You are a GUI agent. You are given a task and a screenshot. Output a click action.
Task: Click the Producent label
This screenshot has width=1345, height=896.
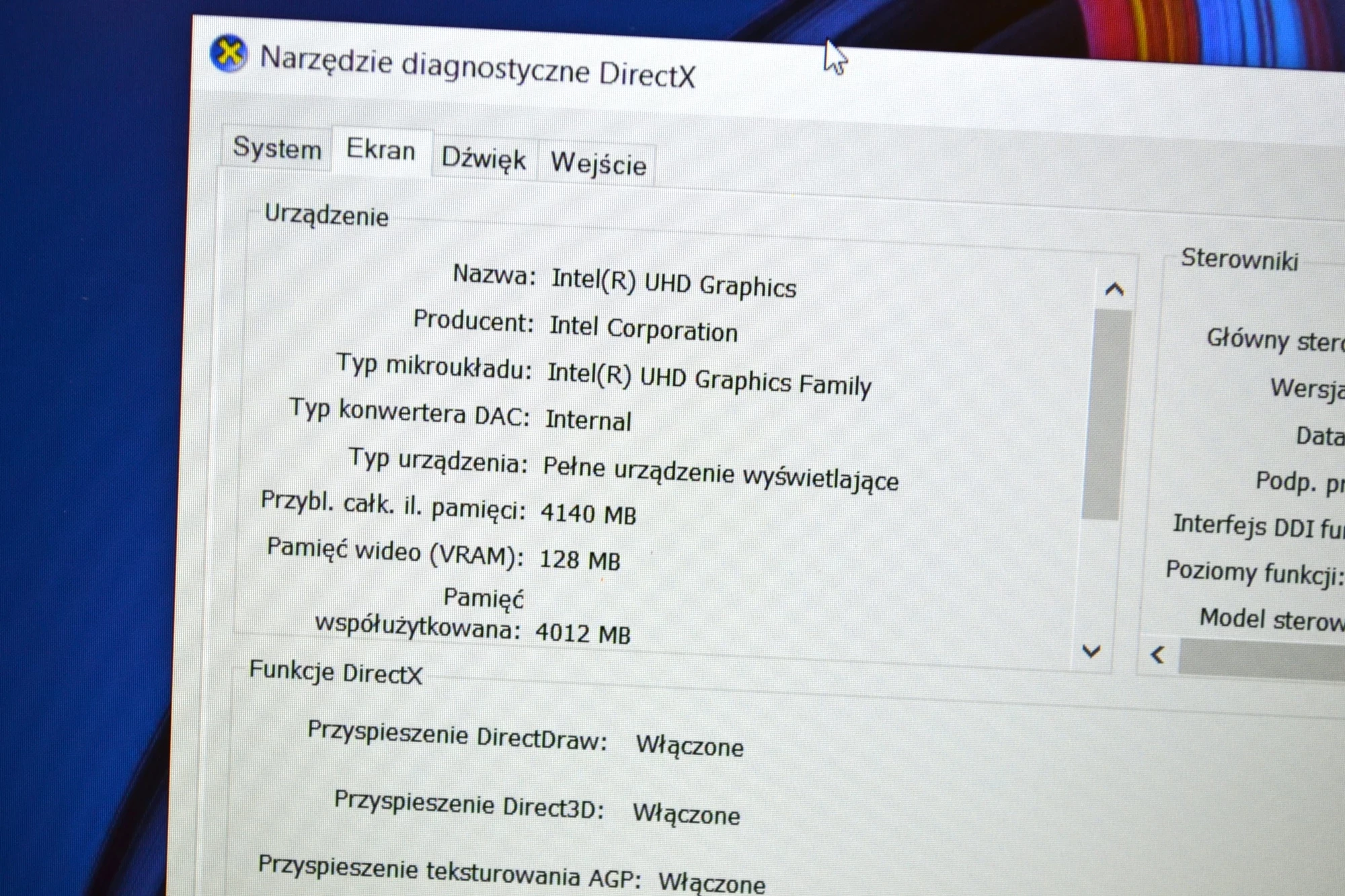[x=473, y=321]
